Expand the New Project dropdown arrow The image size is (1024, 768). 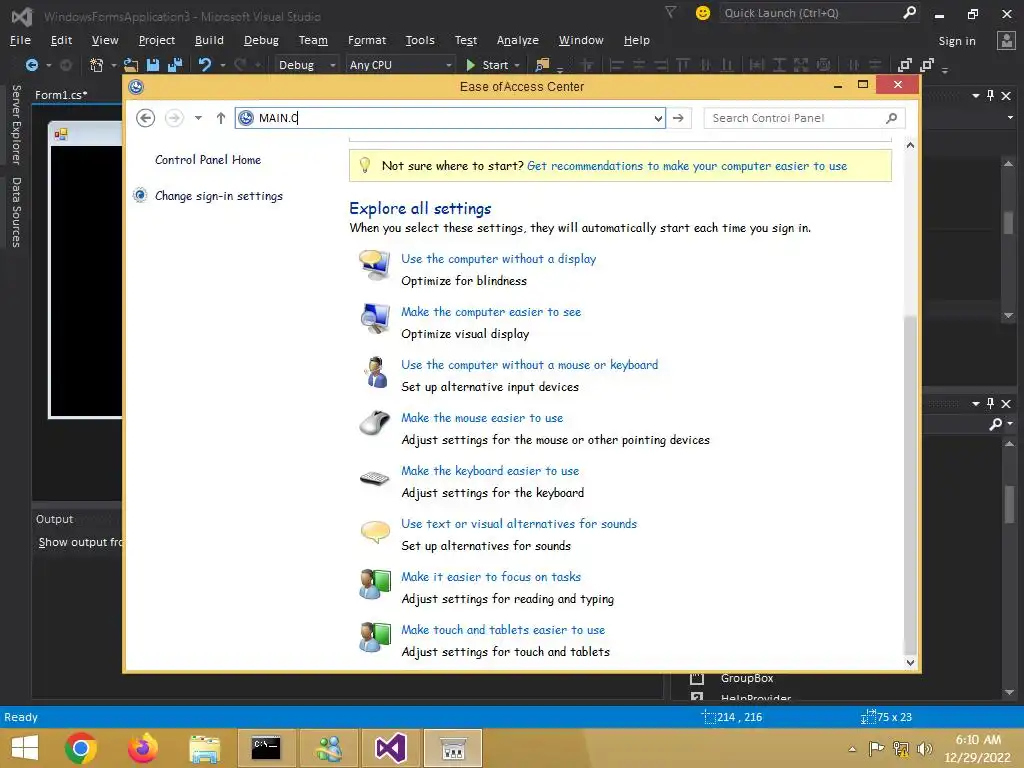[114, 65]
